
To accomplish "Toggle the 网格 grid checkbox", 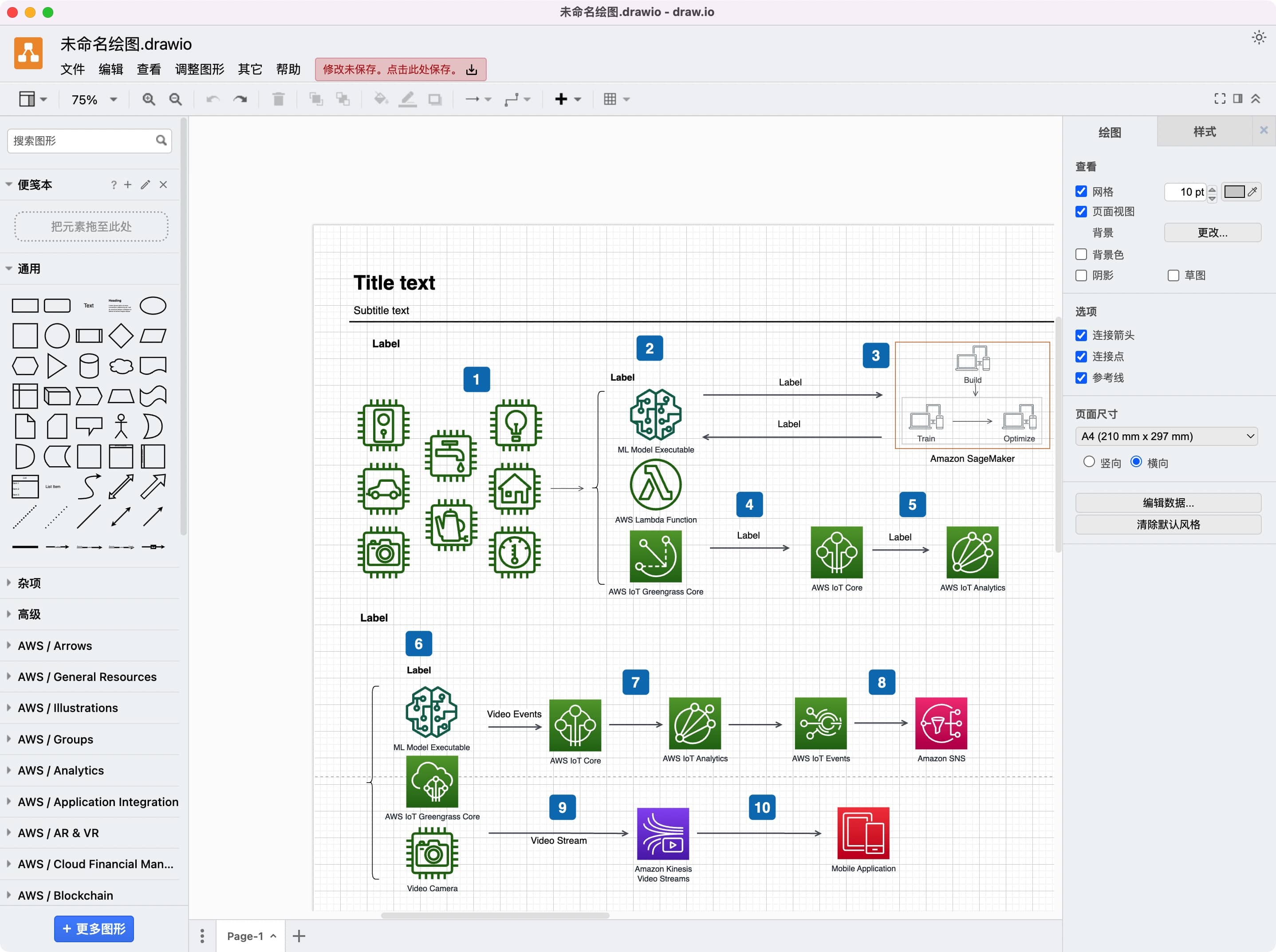I will pyautogui.click(x=1081, y=191).
